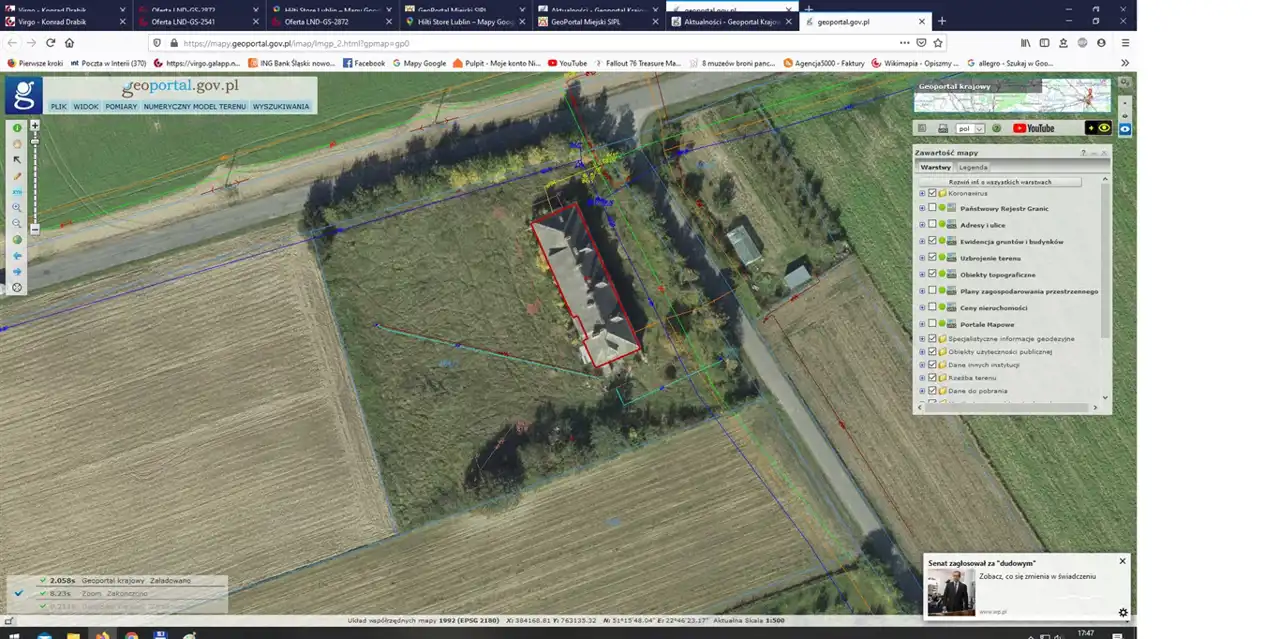Select the green info identify tool
Viewport: 1280px width, 639px height.
[x=17, y=128]
